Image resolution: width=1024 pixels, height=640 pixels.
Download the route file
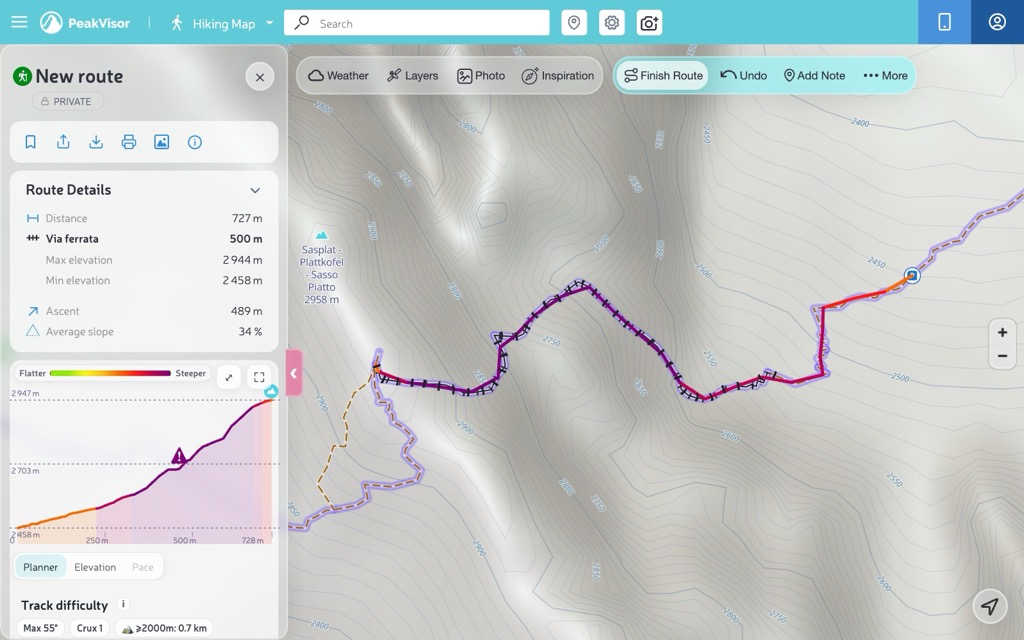coord(96,142)
